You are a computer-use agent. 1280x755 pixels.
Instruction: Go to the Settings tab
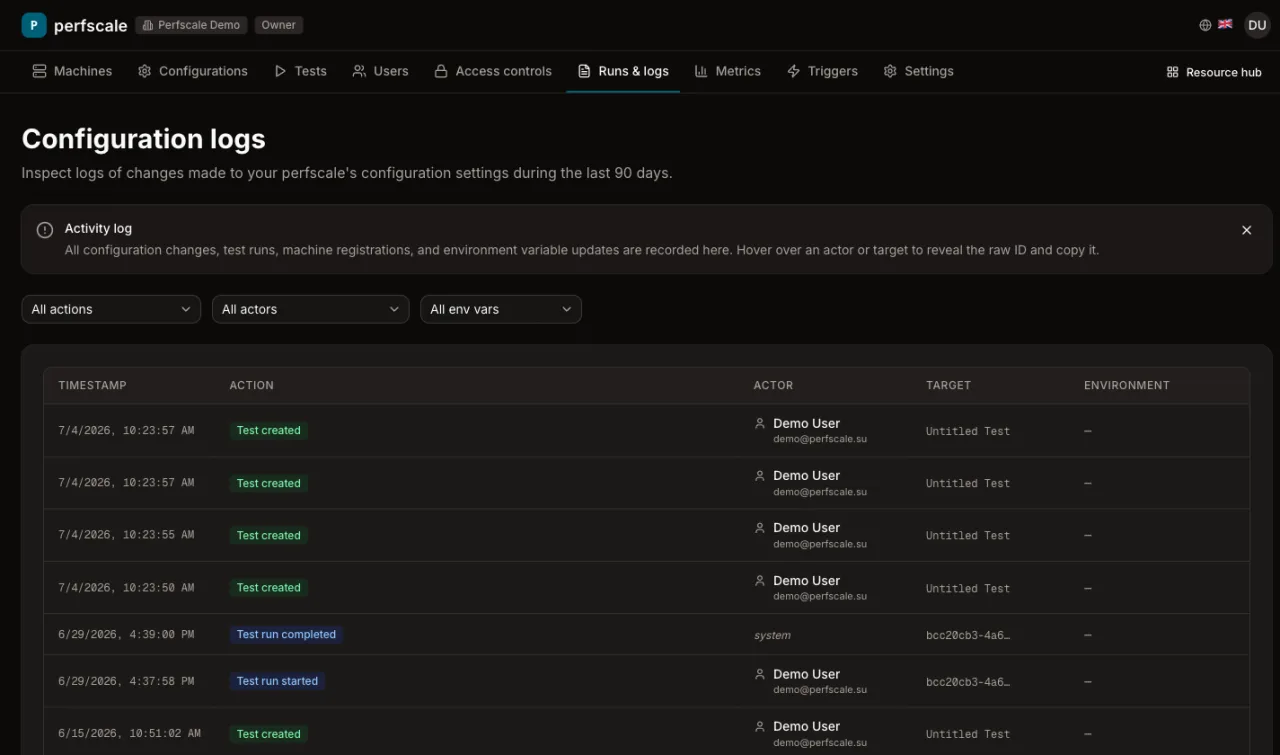point(918,71)
